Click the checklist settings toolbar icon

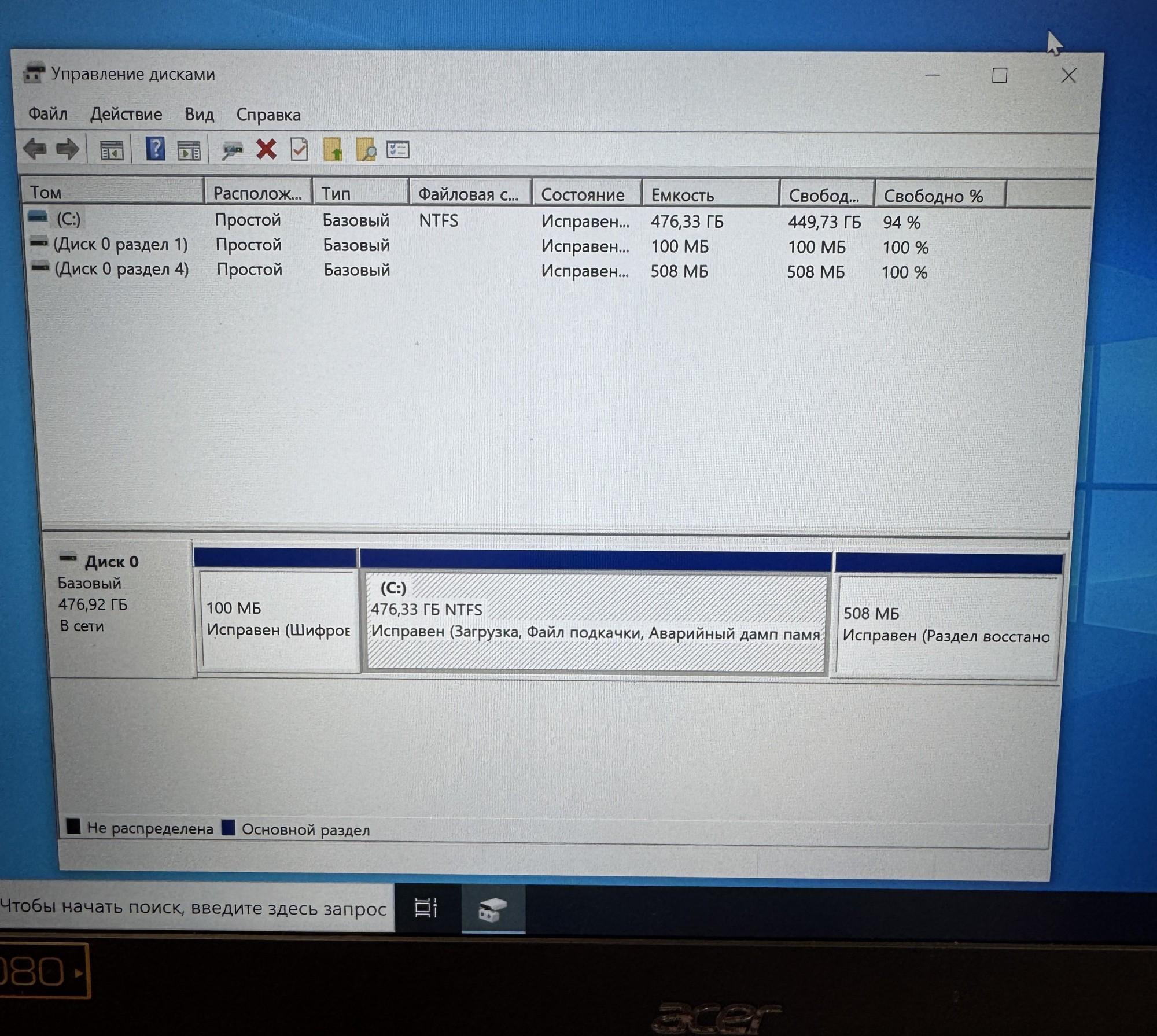point(398,150)
